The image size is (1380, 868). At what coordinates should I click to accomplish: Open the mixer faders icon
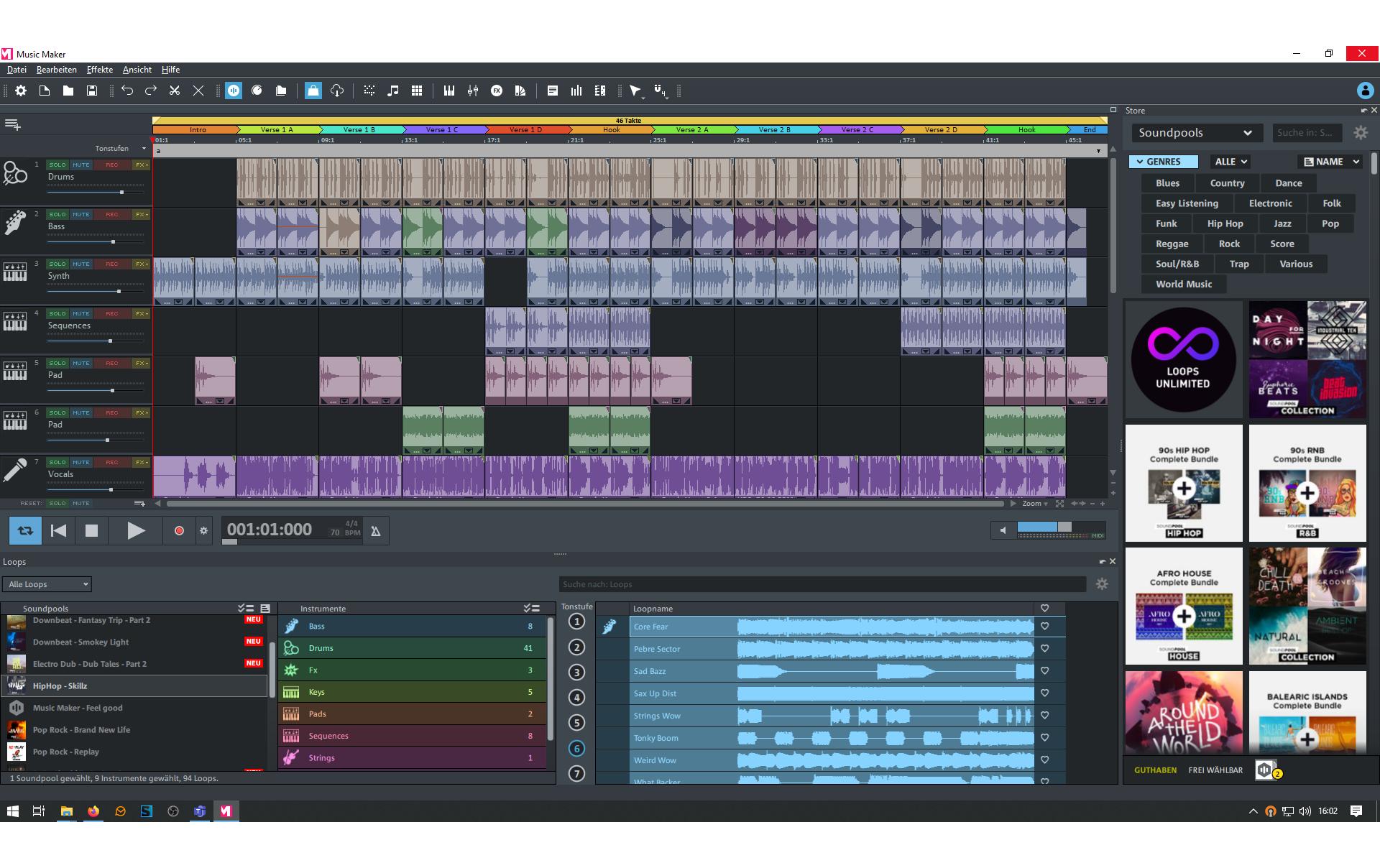(x=473, y=91)
